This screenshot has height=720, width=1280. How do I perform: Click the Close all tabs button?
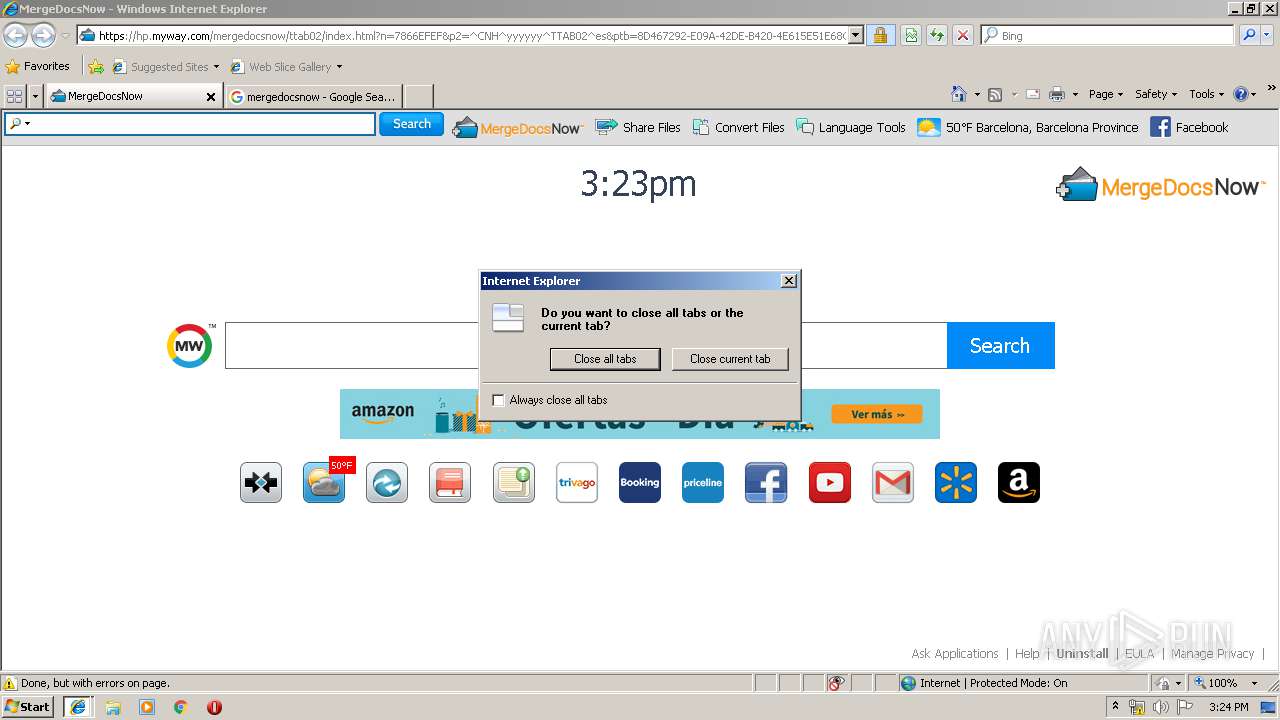coord(605,359)
